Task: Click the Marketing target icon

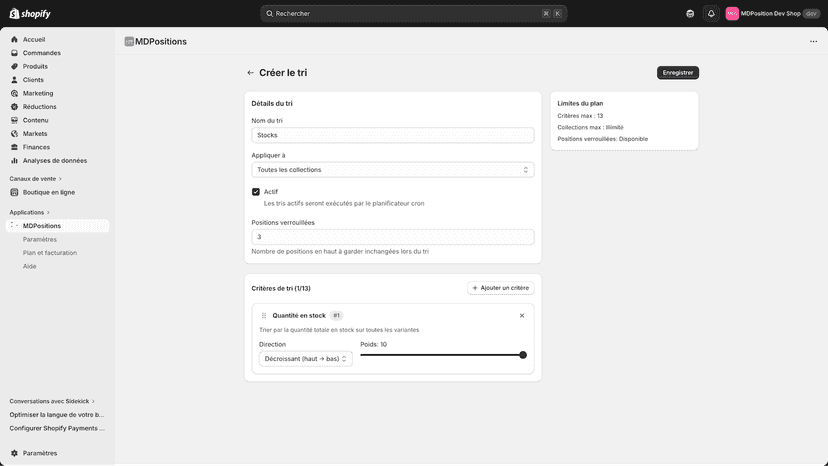Action: [x=14, y=94]
